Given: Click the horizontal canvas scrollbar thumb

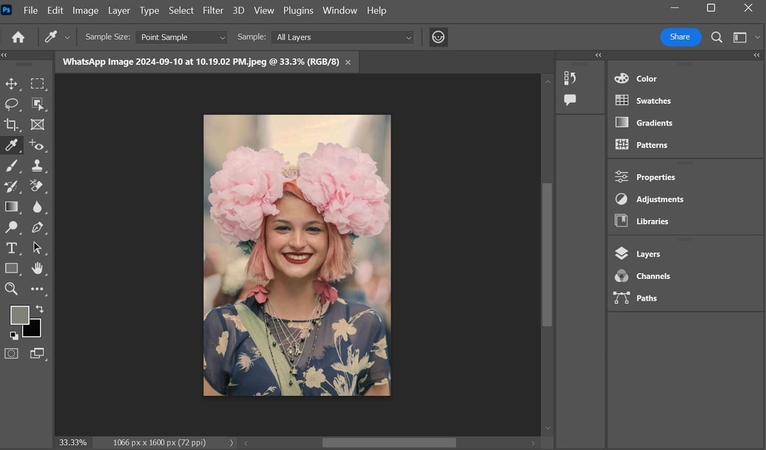Looking at the screenshot, I should (389, 443).
